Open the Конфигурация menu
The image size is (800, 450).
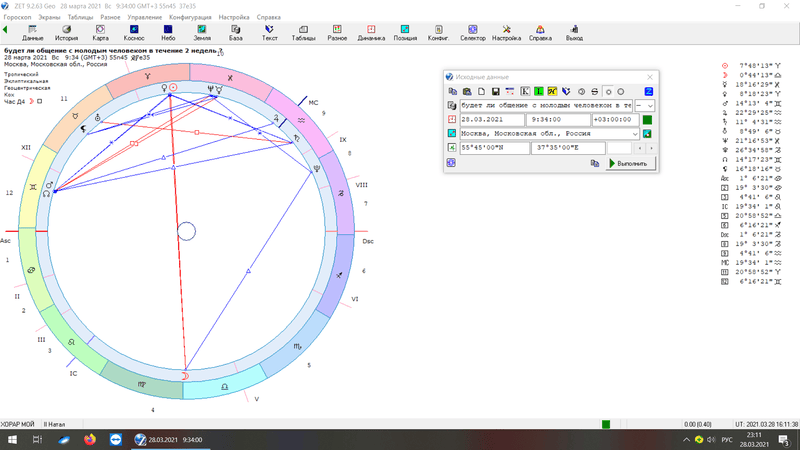190,17
